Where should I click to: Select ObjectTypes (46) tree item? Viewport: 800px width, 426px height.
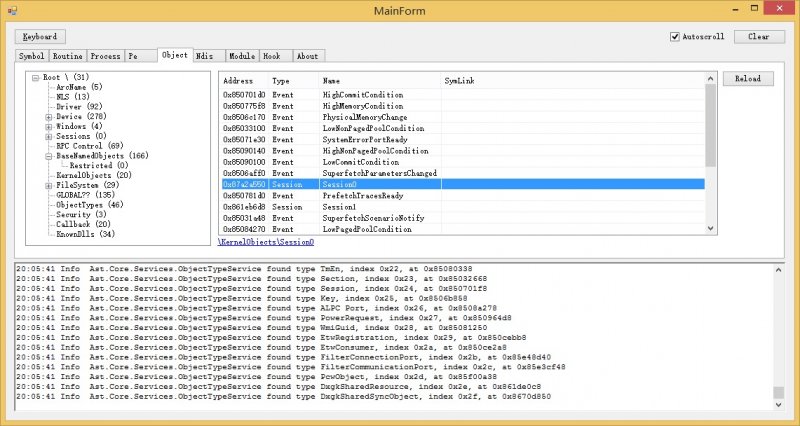pyautogui.click(x=90, y=205)
